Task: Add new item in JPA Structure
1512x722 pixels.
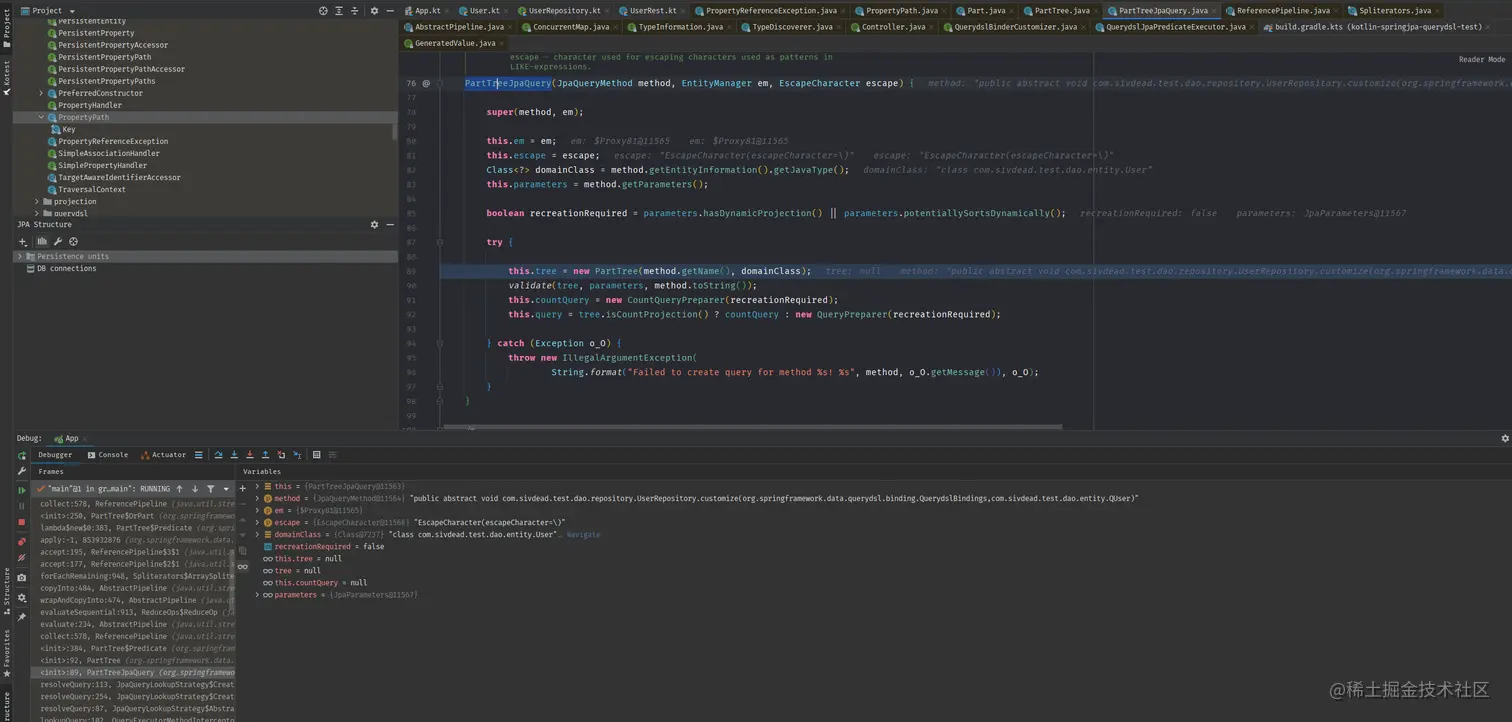Action: coord(23,242)
